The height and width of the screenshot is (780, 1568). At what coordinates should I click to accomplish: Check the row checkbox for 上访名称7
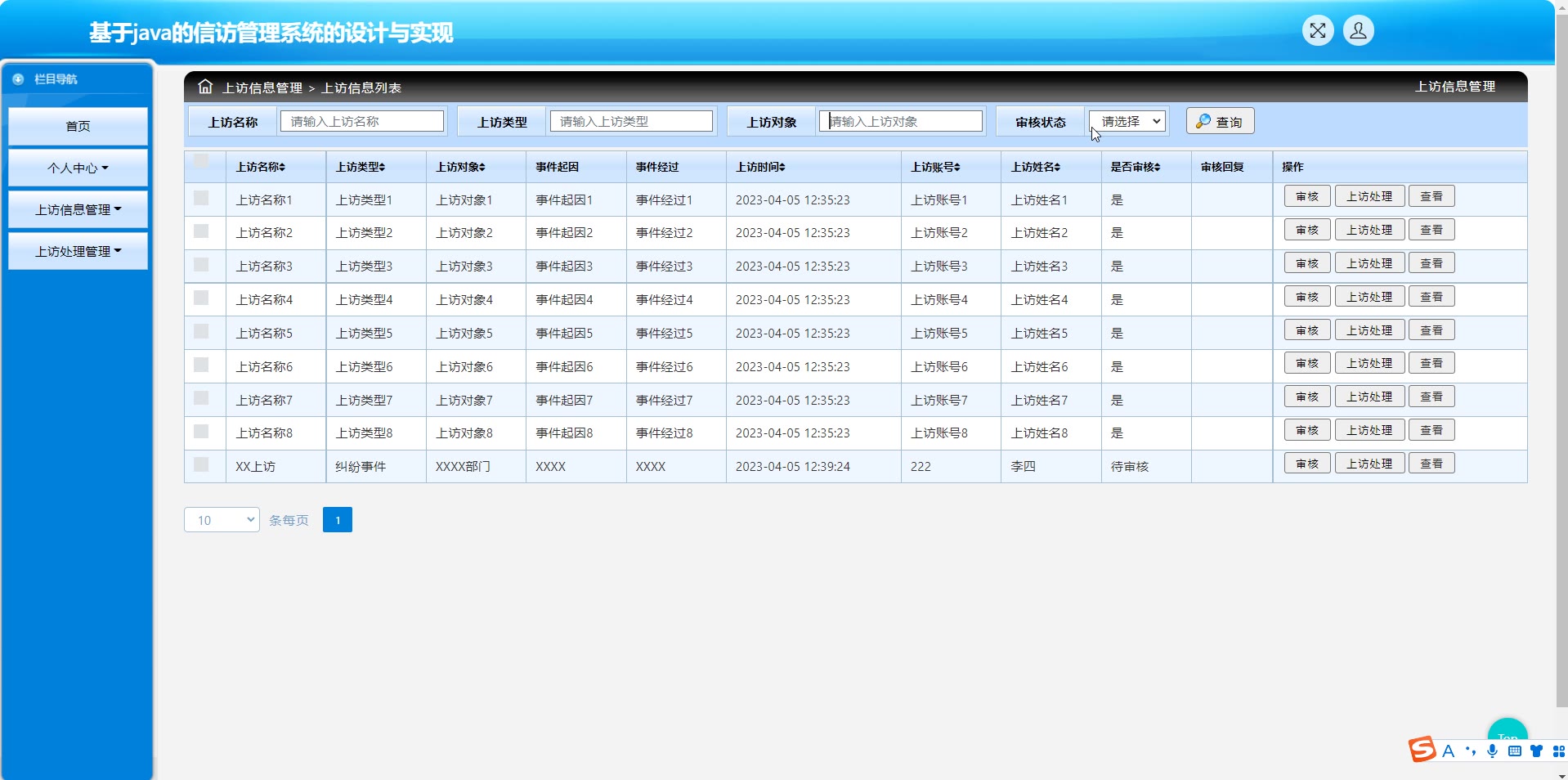pyautogui.click(x=201, y=398)
